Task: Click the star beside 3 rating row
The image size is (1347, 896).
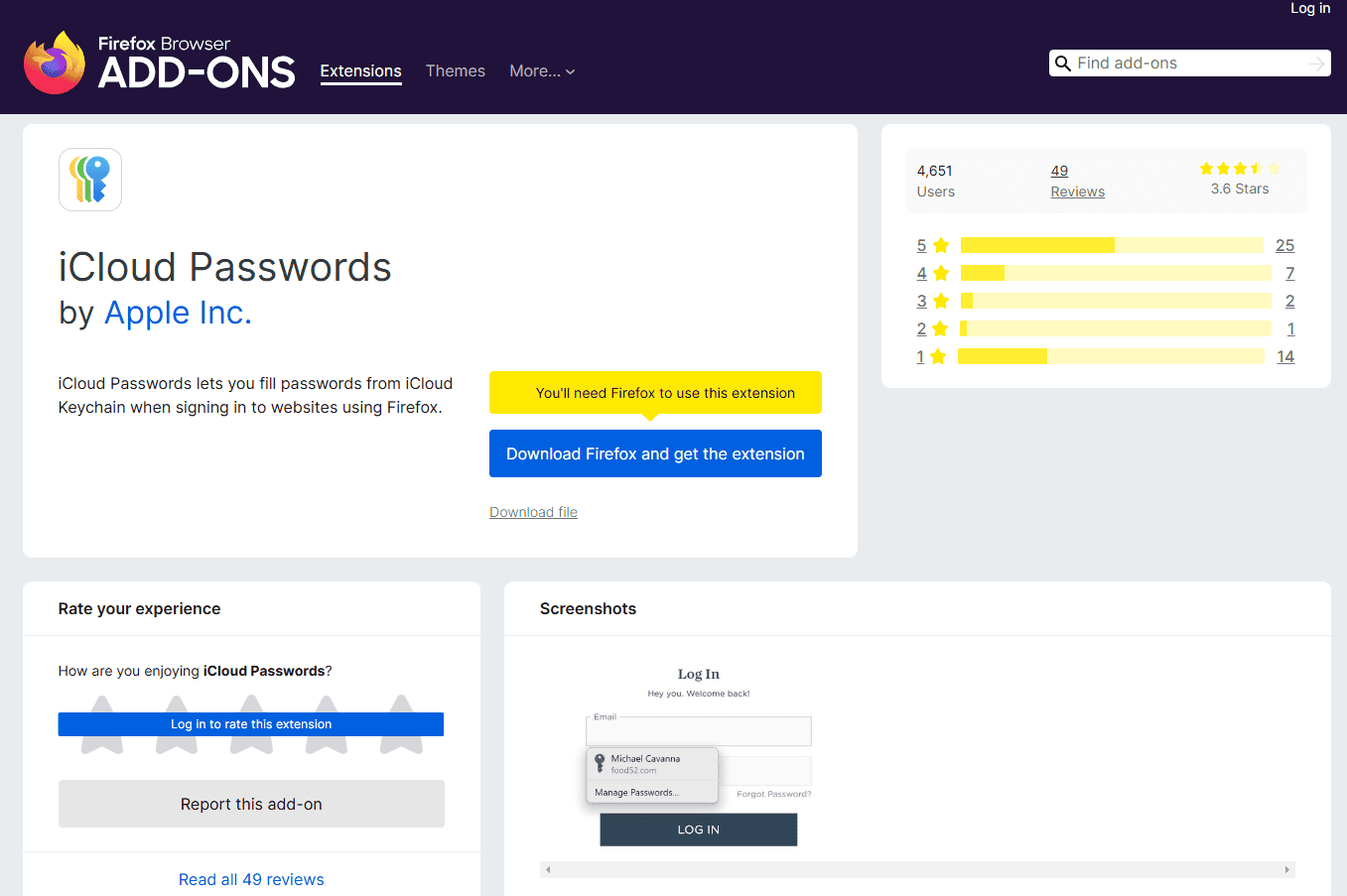Action: pos(941,301)
